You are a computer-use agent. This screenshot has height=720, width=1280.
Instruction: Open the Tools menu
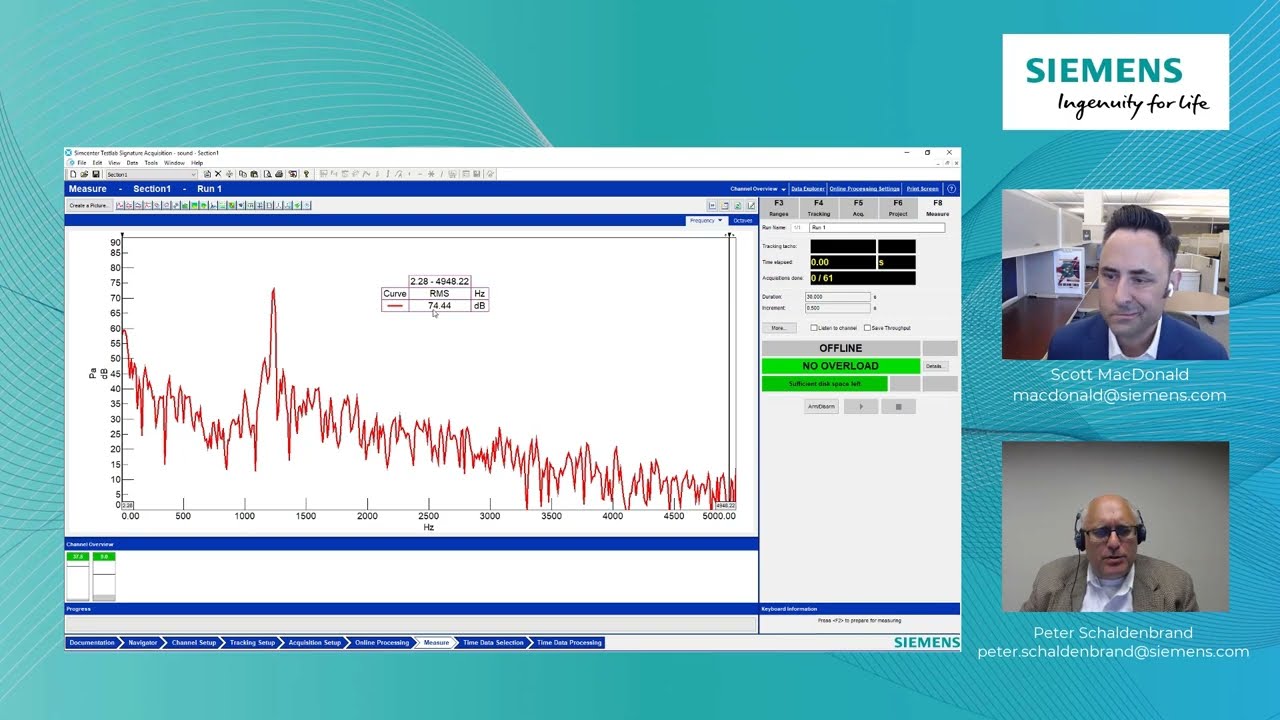point(151,163)
